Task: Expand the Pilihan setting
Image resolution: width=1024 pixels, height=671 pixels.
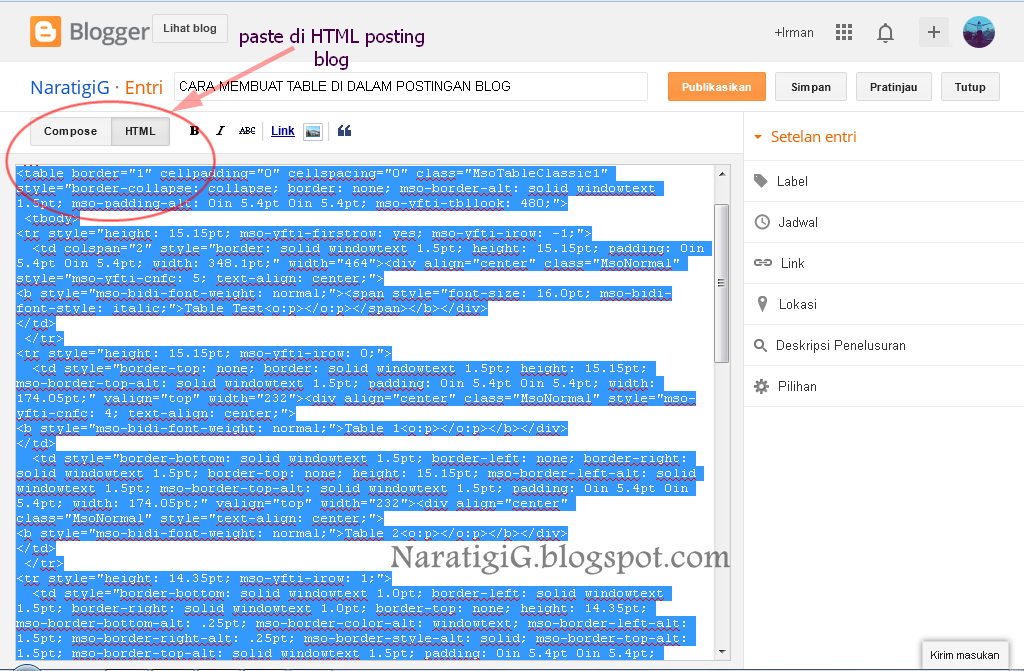Action: [884, 386]
